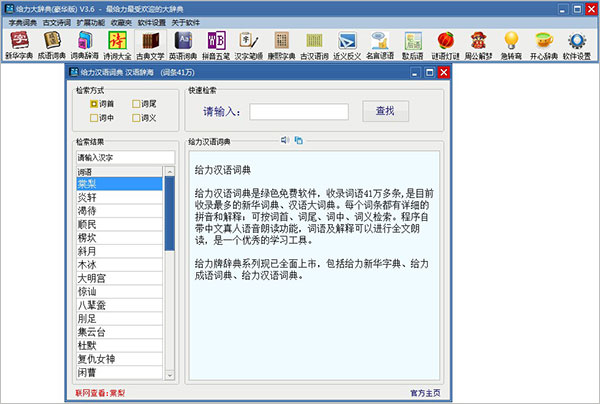Select 木冰 in the word list
600x404 pixels.
pos(119,265)
